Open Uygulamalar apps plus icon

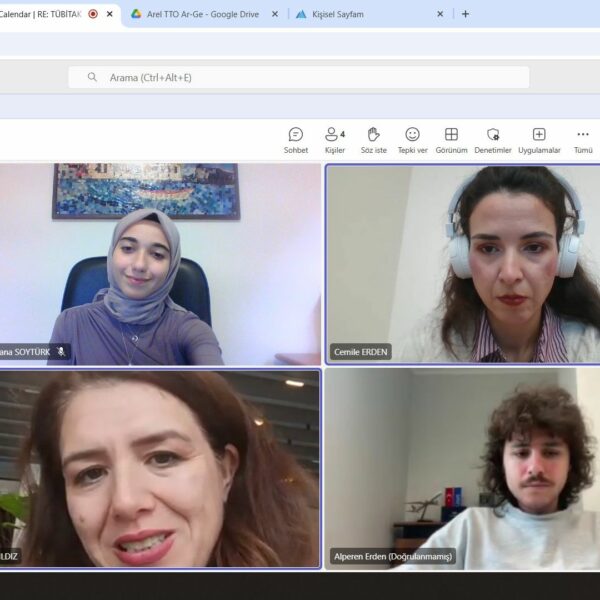tap(539, 139)
